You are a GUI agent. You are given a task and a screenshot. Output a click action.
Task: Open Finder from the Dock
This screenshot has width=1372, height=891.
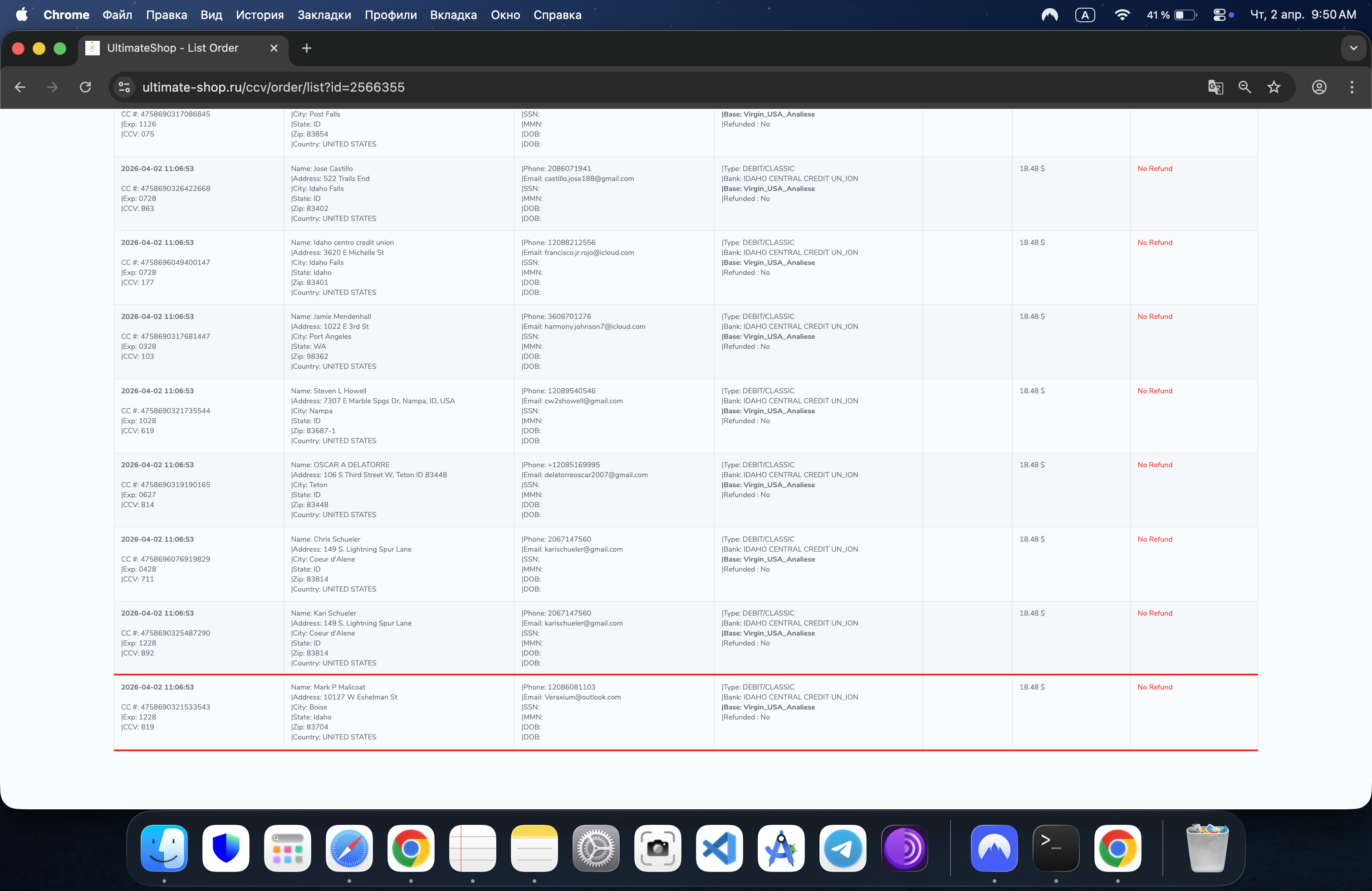click(x=164, y=848)
